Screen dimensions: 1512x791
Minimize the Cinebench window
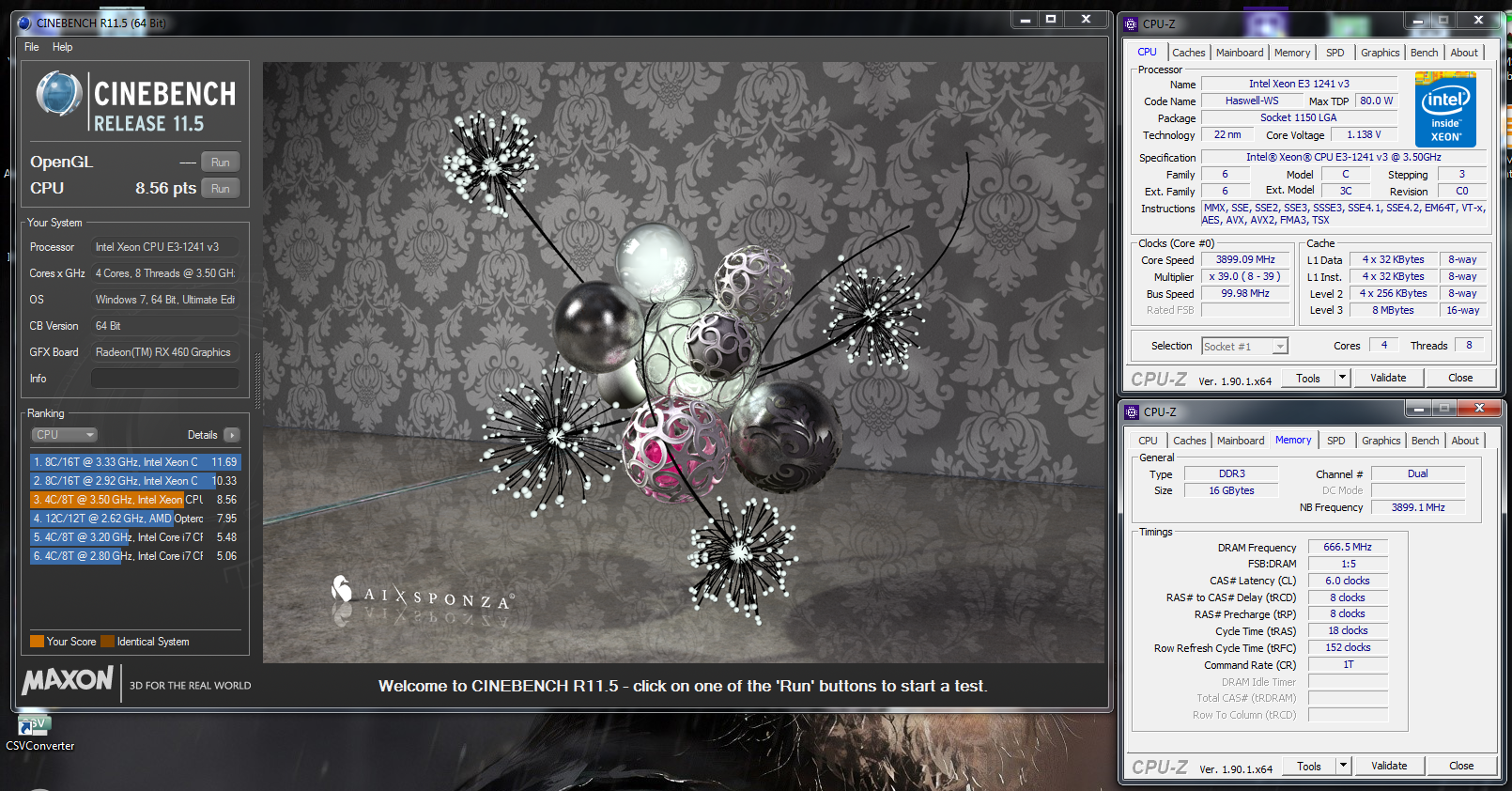coord(1025,20)
